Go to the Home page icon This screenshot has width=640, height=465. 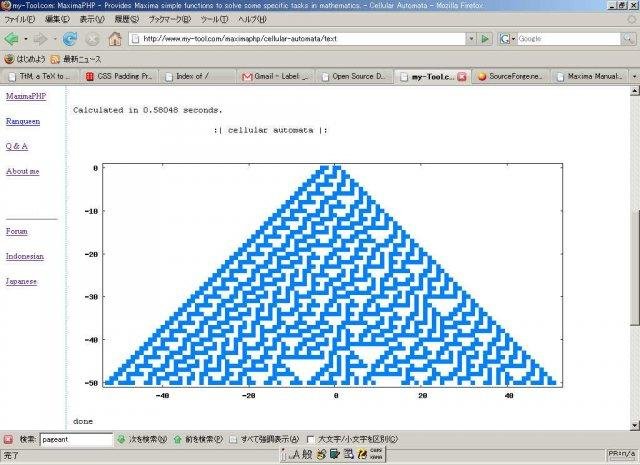[115, 39]
